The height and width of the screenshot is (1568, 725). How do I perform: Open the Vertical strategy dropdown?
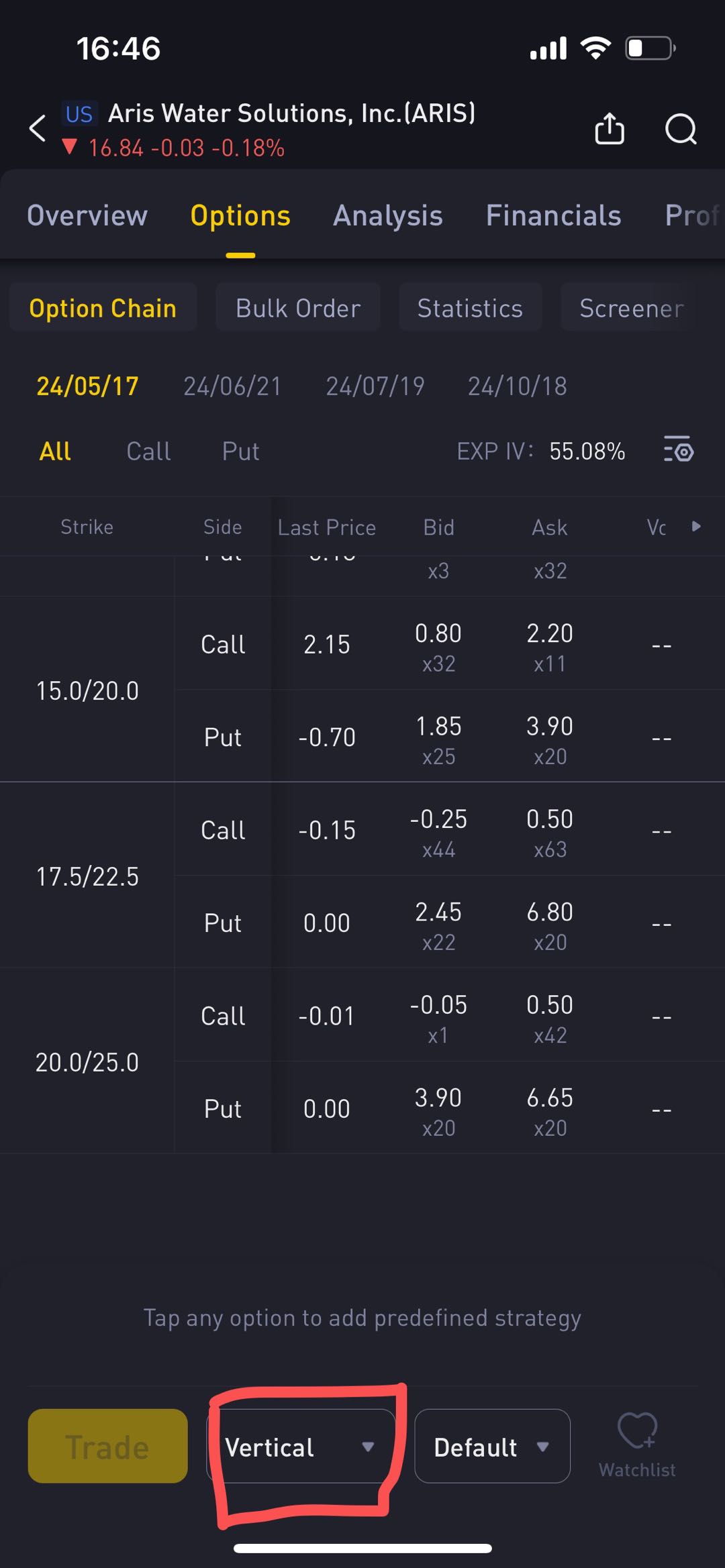300,1447
